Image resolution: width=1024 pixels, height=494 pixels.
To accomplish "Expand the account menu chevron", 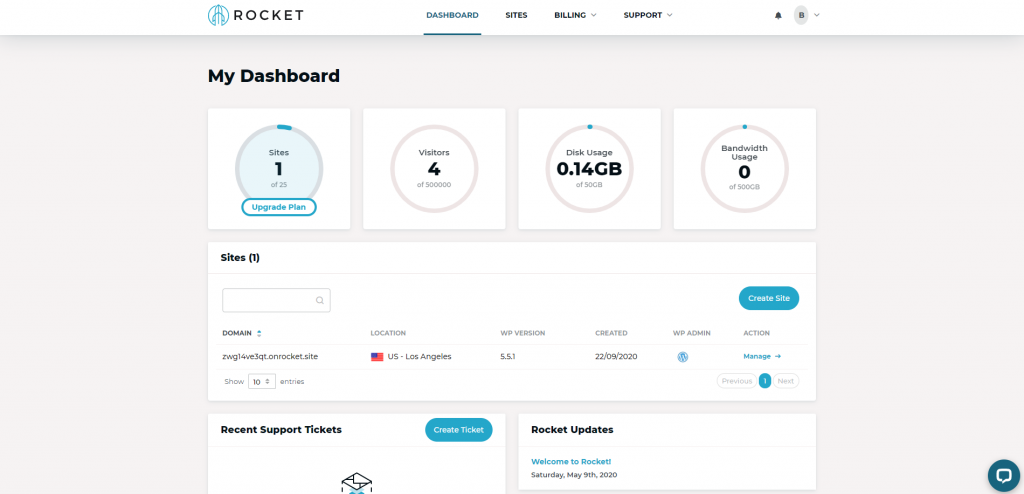I will point(816,15).
